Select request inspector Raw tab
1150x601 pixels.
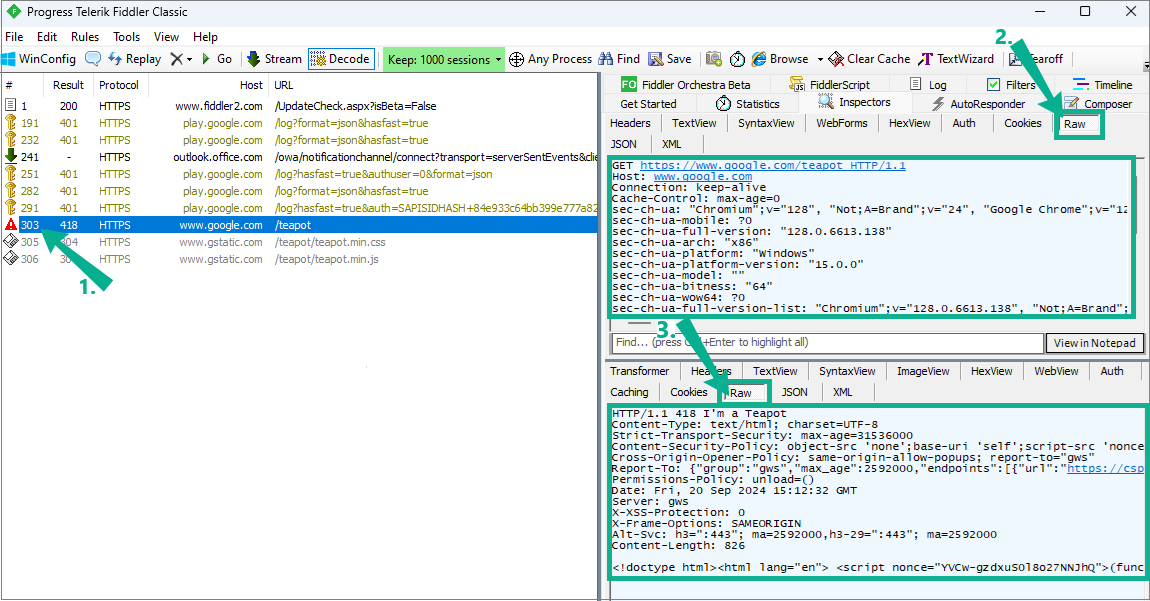pos(1075,124)
